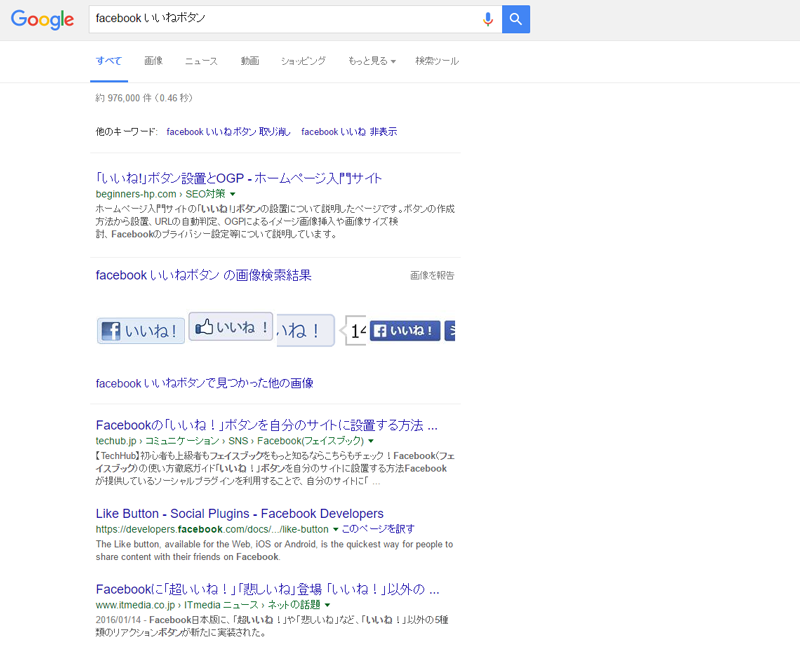Switch to the 画像 tab
The height and width of the screenshot is (648, 800).
[x=153, y=61]
